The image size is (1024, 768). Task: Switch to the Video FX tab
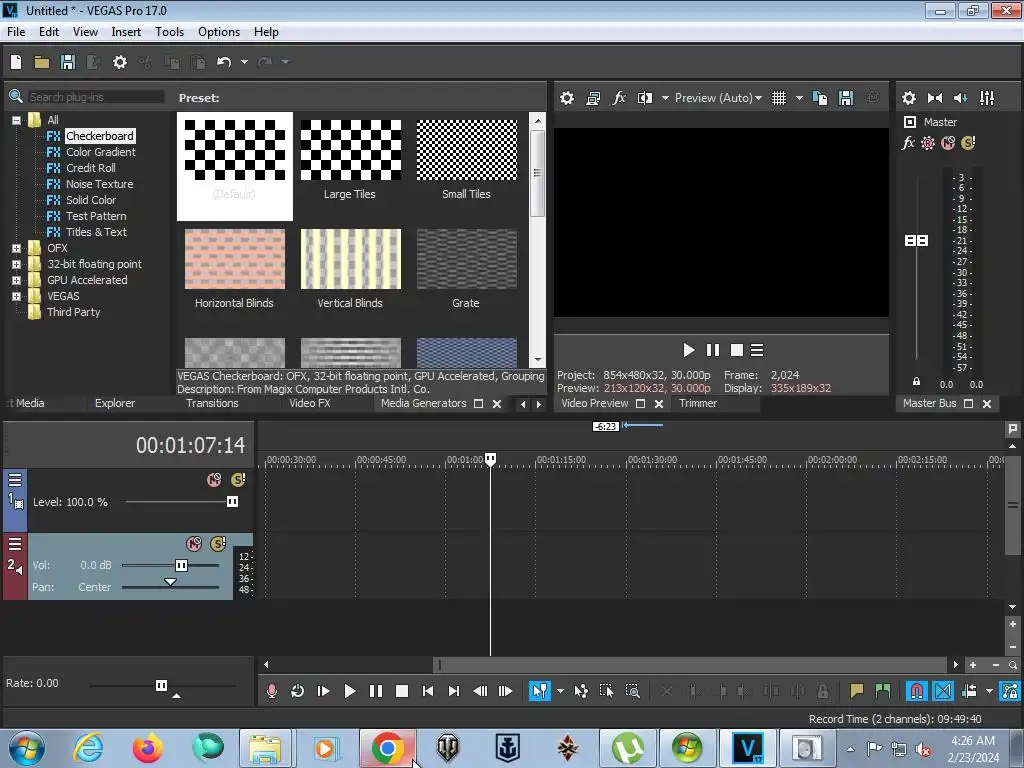tap(310, 404)
